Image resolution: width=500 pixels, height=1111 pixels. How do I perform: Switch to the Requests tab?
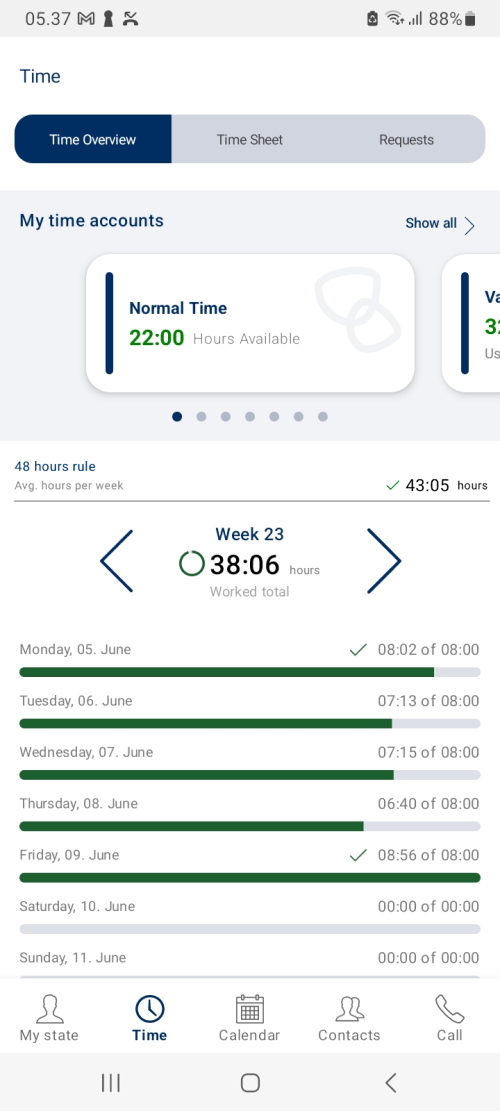coord(407,140)
